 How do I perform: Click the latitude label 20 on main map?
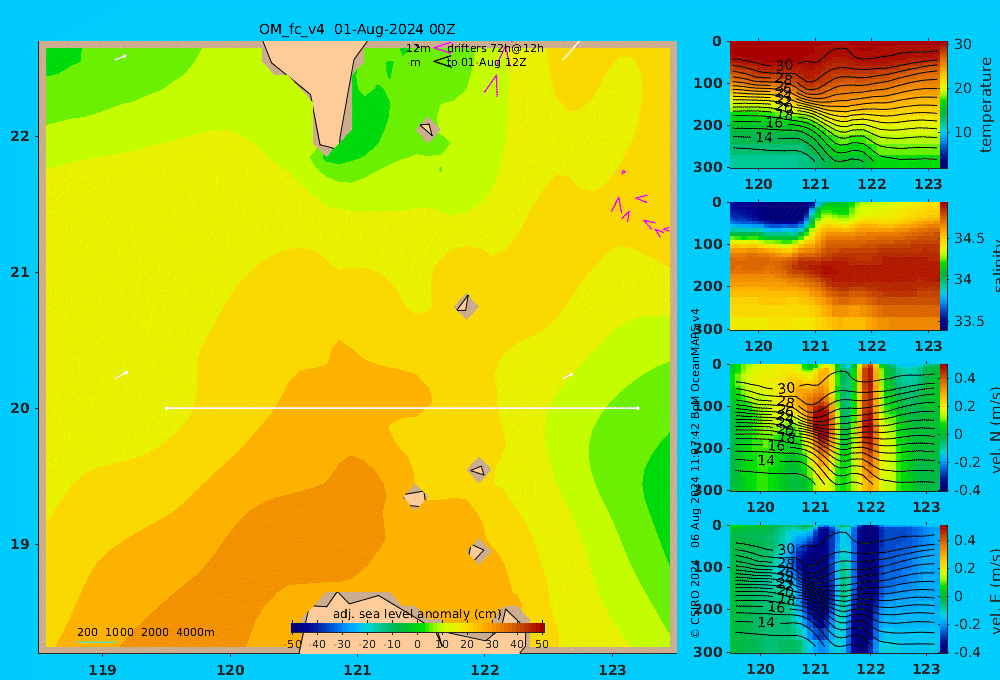click(x=20, y=408)
